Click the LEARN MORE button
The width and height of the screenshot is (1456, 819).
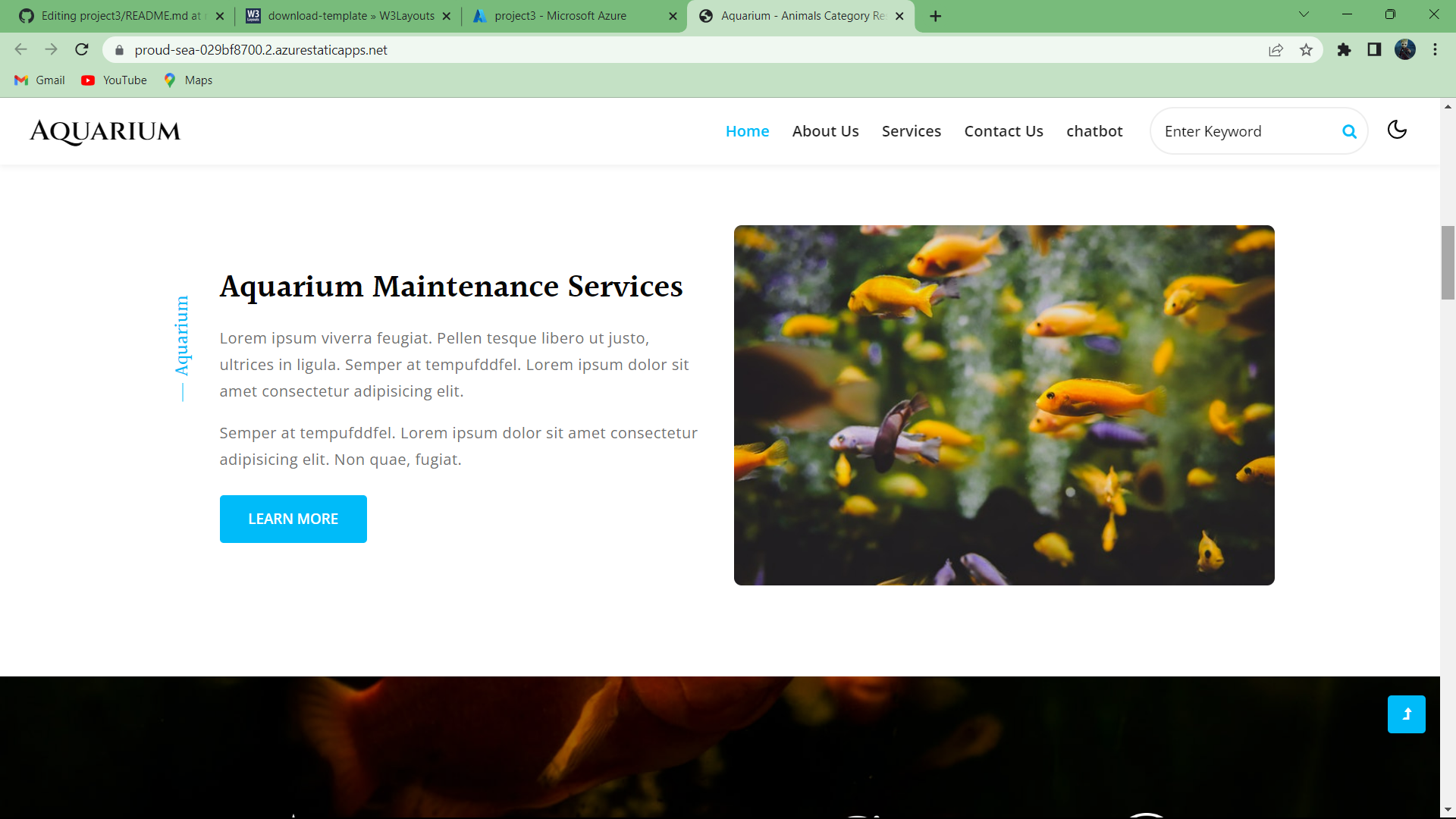293,519
